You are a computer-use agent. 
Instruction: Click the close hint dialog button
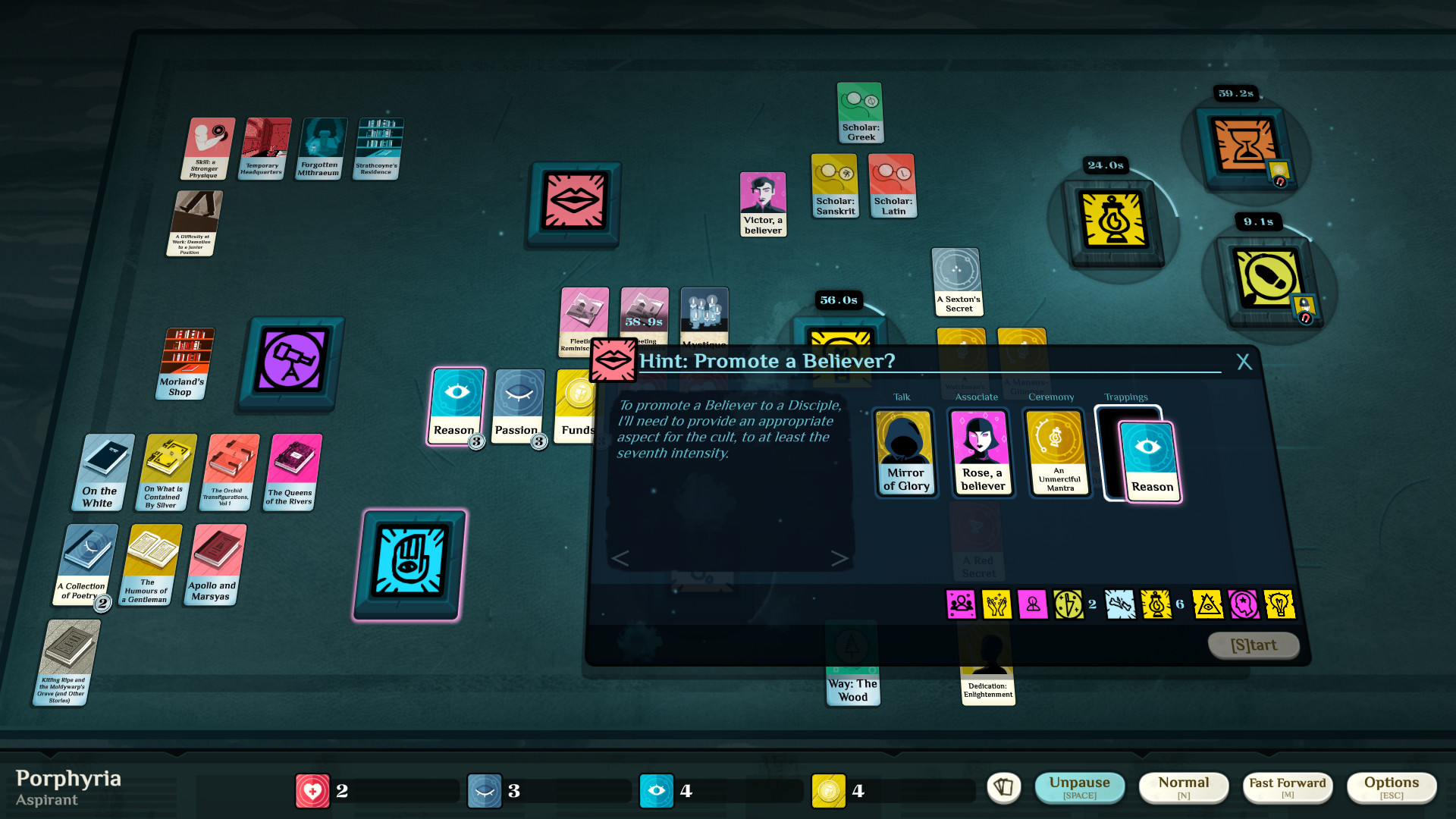(1244, 361)
